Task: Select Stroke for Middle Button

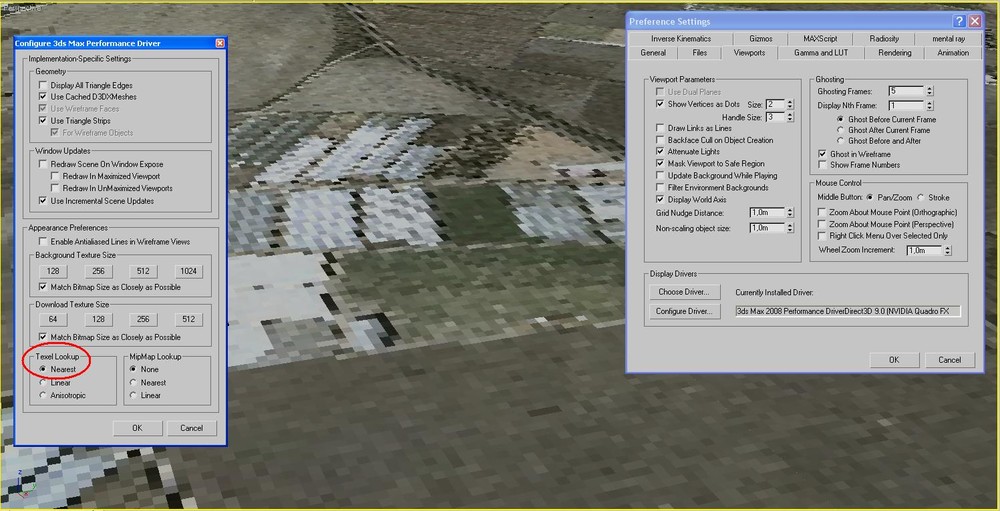Action: click(x=921, y=198)
